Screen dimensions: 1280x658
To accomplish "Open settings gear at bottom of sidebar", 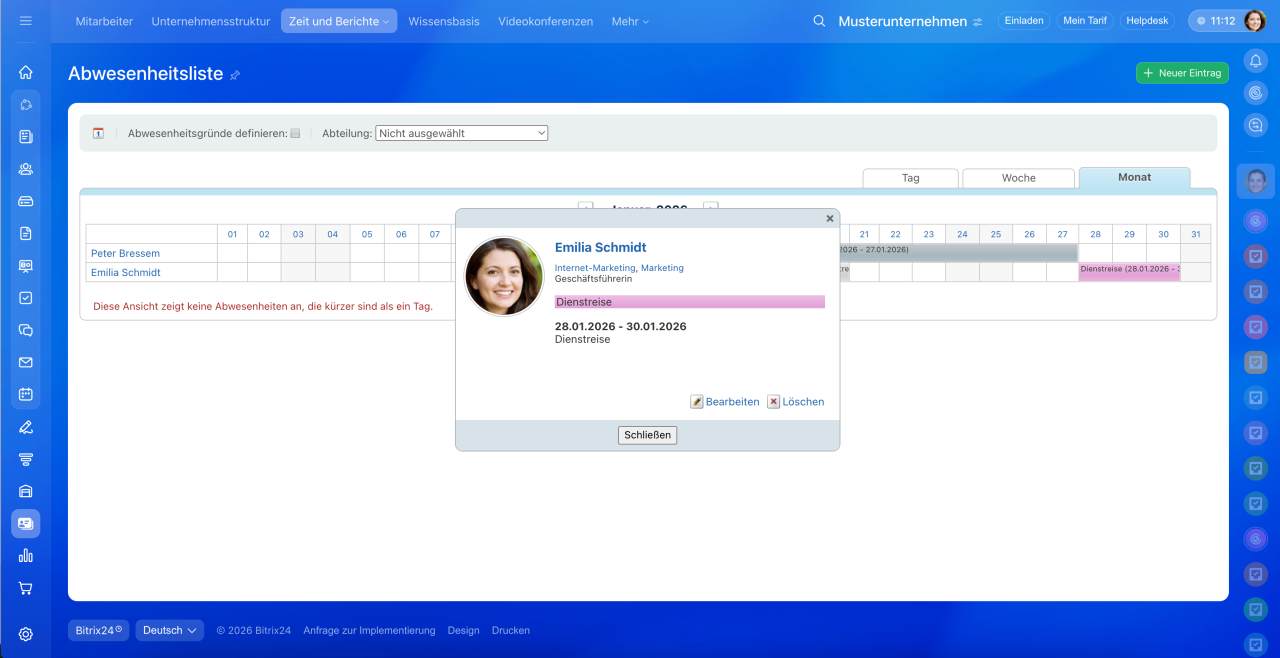I will 26,634.
